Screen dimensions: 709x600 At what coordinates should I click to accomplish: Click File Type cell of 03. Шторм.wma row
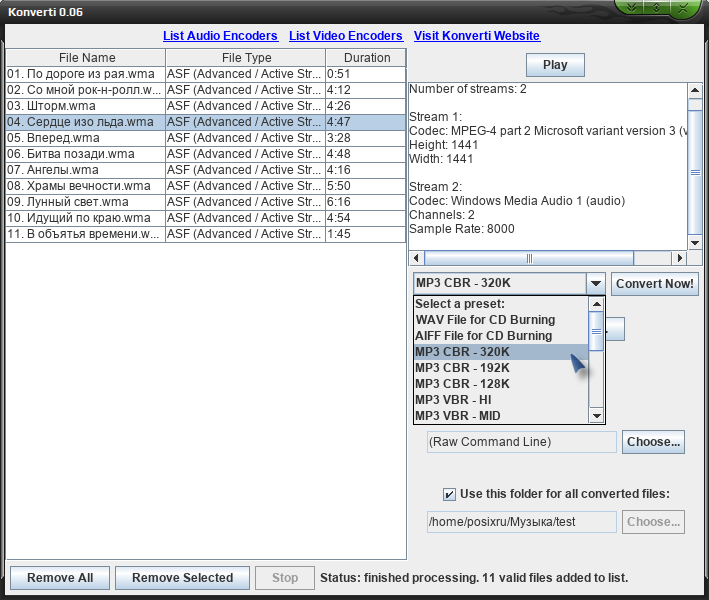(246, 106)
